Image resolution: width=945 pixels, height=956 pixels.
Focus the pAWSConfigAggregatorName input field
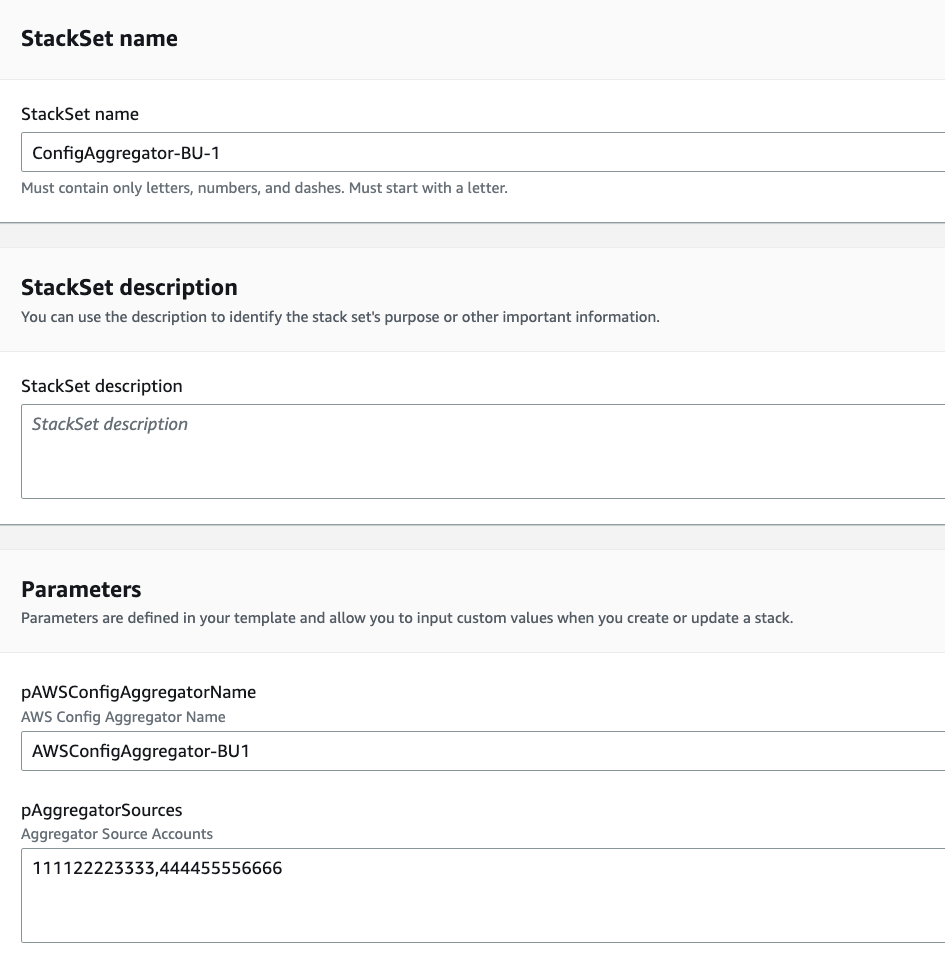[400, 751]
